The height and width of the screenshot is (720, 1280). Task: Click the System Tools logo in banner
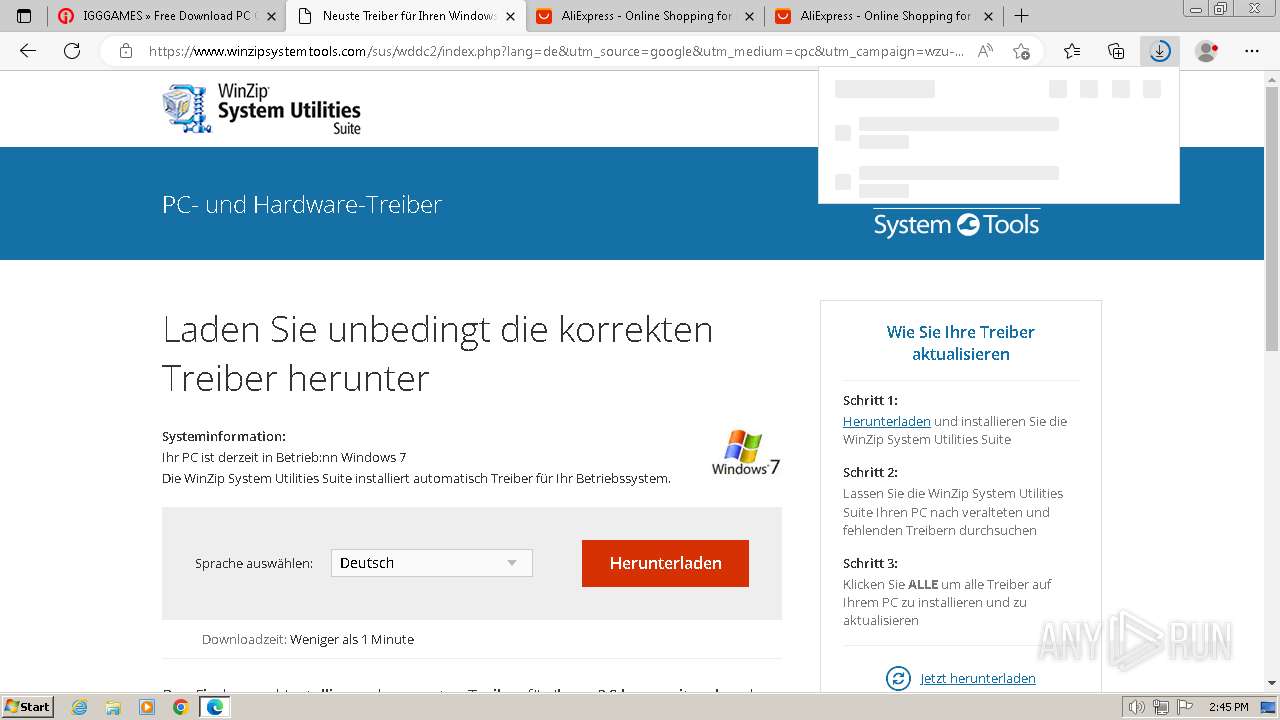tap(957, 224)
